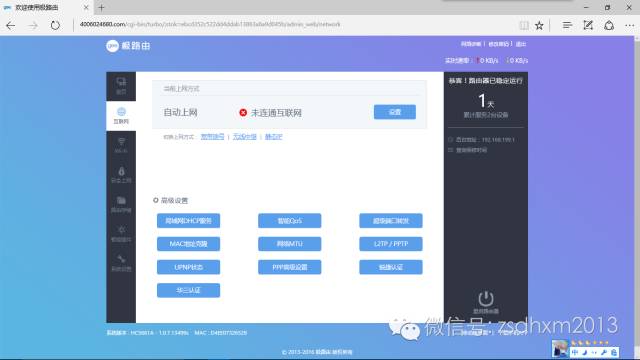Open the 华三认证 button
This screenshot has height=360, width=640.
(188, 291)
